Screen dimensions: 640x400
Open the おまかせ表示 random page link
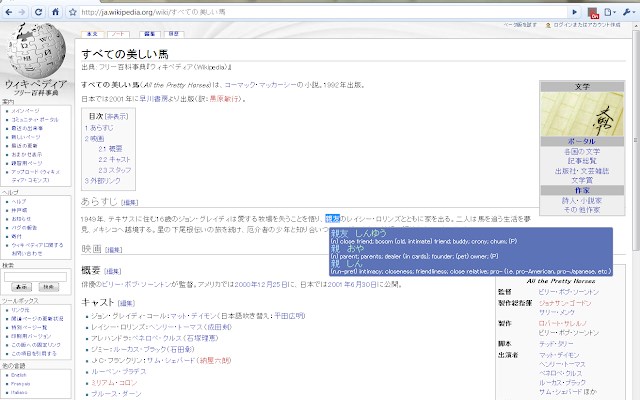pyautogui.click(x=27, y=155)
